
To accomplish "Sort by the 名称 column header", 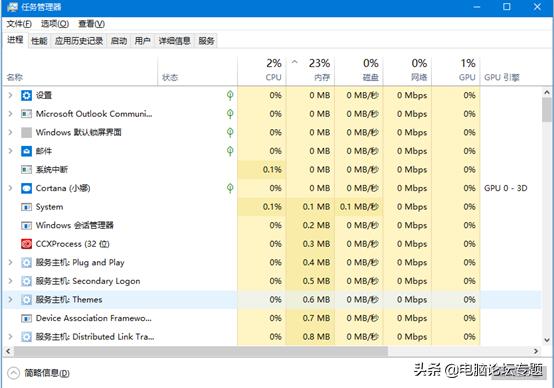I will [x=80, y=72].
